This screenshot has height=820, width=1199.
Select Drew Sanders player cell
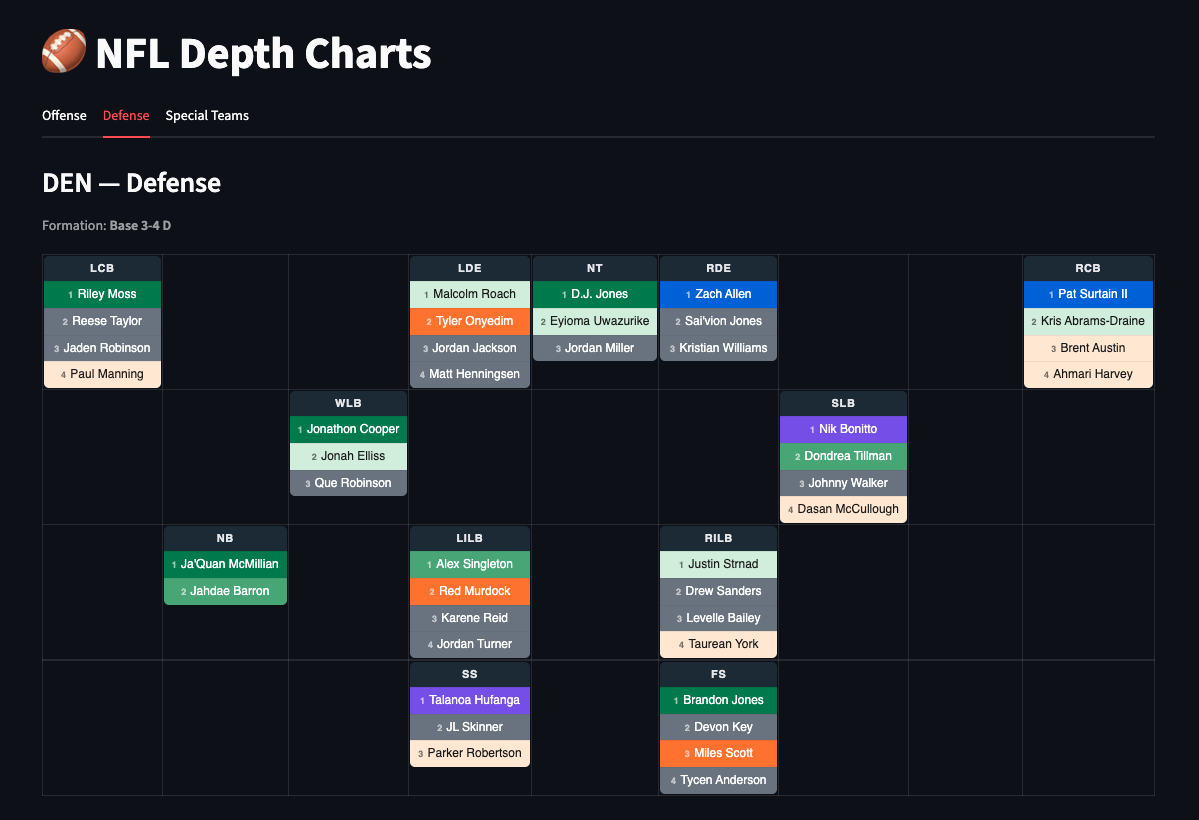[x=718, y=591]
